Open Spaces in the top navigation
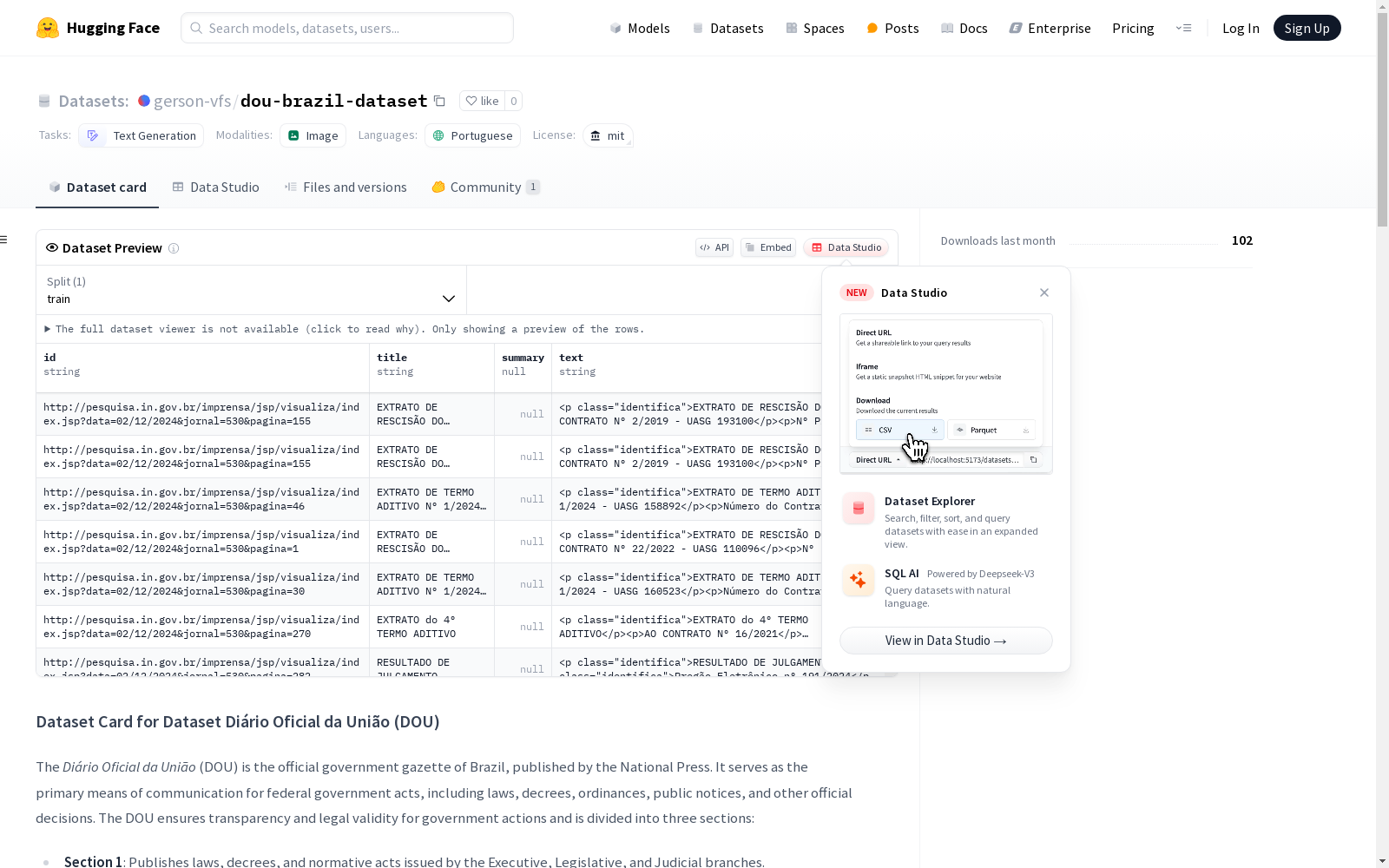Screen dimensions: 1389x868 coord(815,28)
